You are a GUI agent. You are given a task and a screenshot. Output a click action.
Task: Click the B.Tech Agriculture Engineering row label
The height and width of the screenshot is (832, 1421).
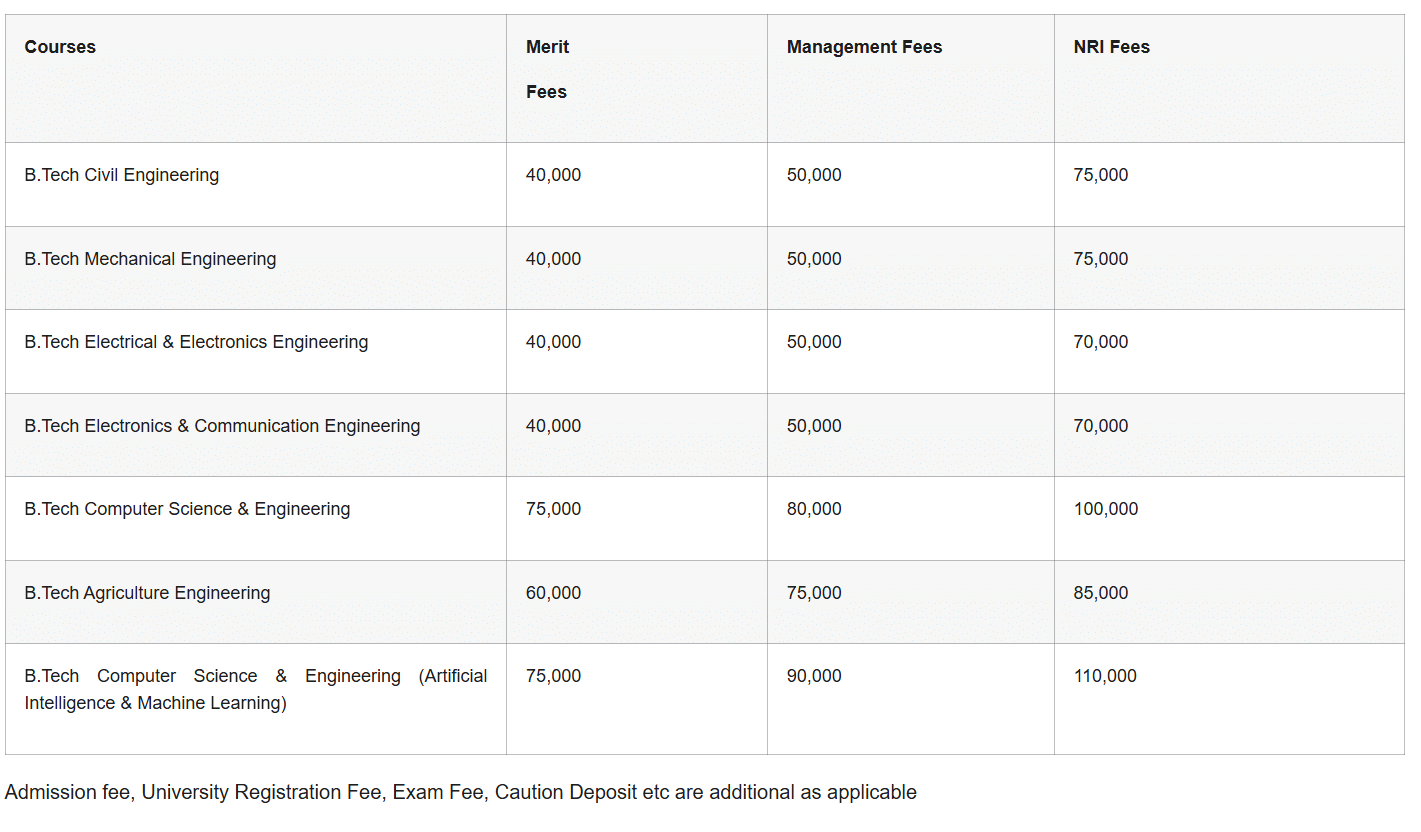pos(147,593)
